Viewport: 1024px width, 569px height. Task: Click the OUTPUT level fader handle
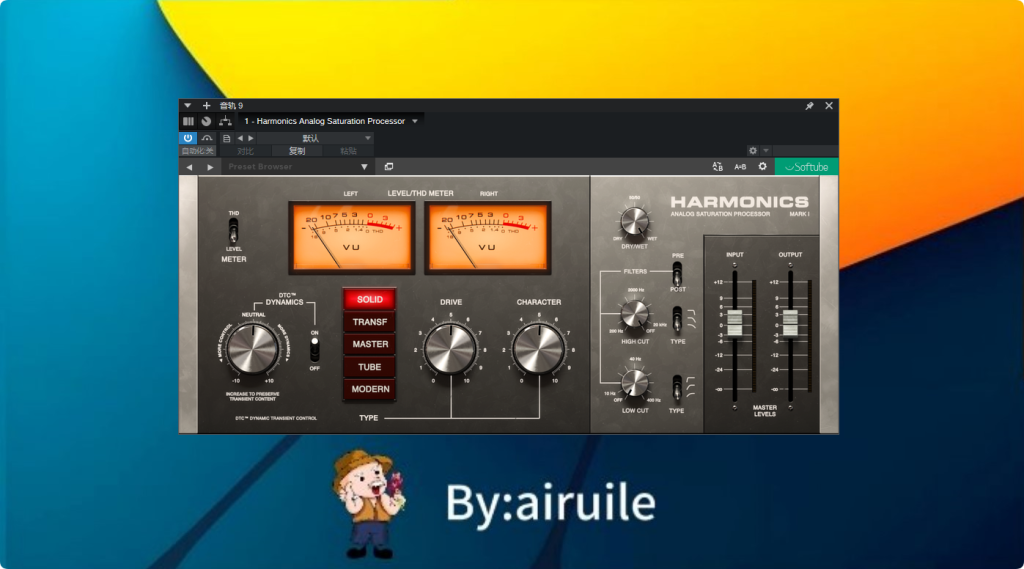pyautogui.click(x=790, y=323)
